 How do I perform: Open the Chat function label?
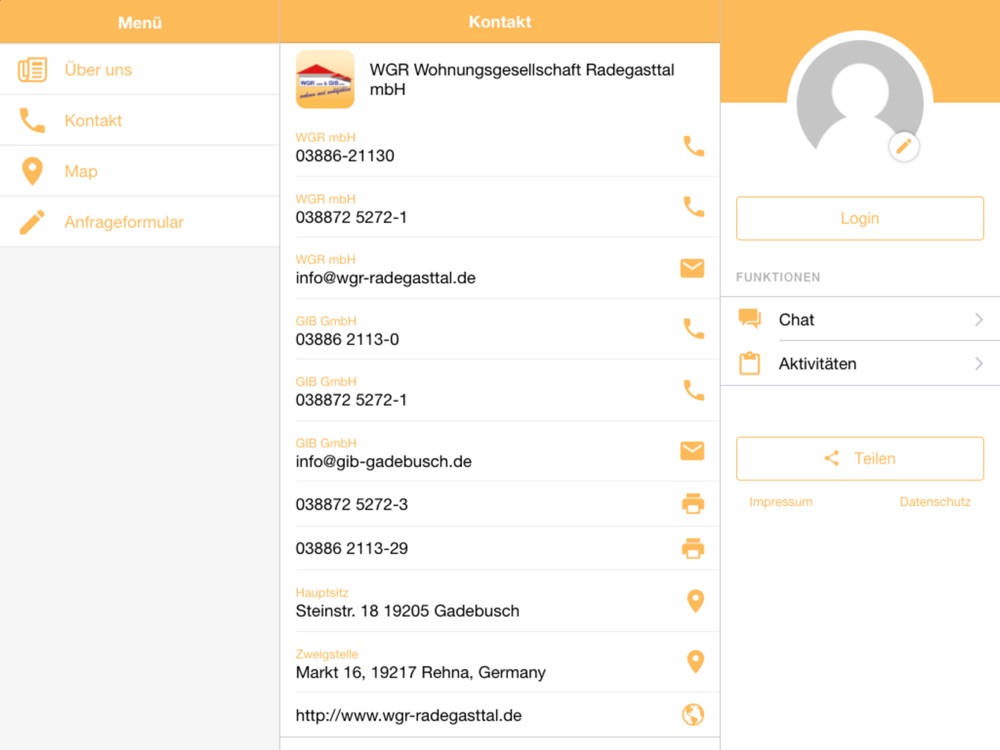[x=797, y=320]
